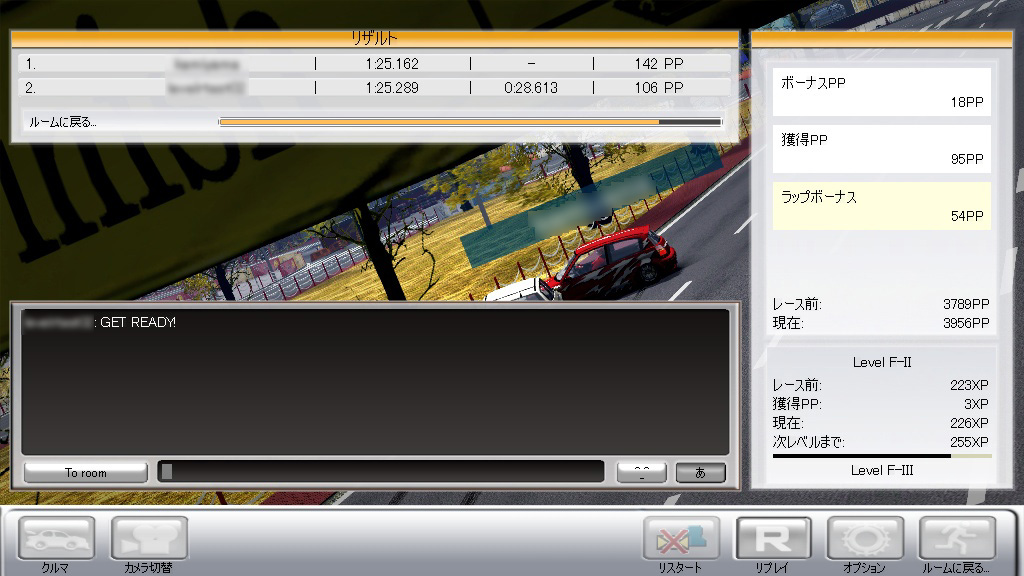This screenshot has width=1024, height=576.
Task: Click the 現在 226XP line
Action: [881, 423]
